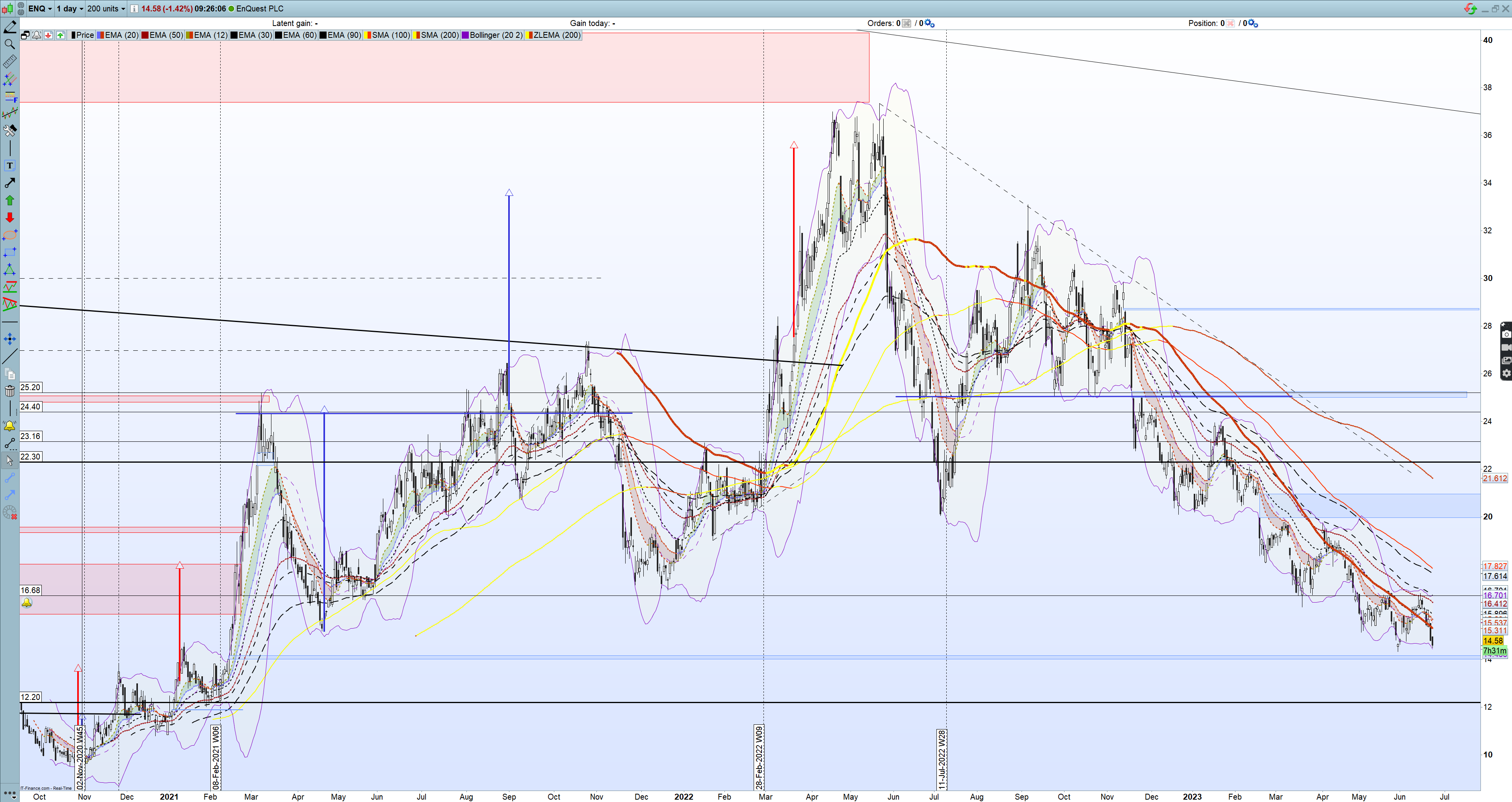This screenshot has width=1512, height=802.
Task: Click the Orders cancel X icon
Action: point(907,24)
